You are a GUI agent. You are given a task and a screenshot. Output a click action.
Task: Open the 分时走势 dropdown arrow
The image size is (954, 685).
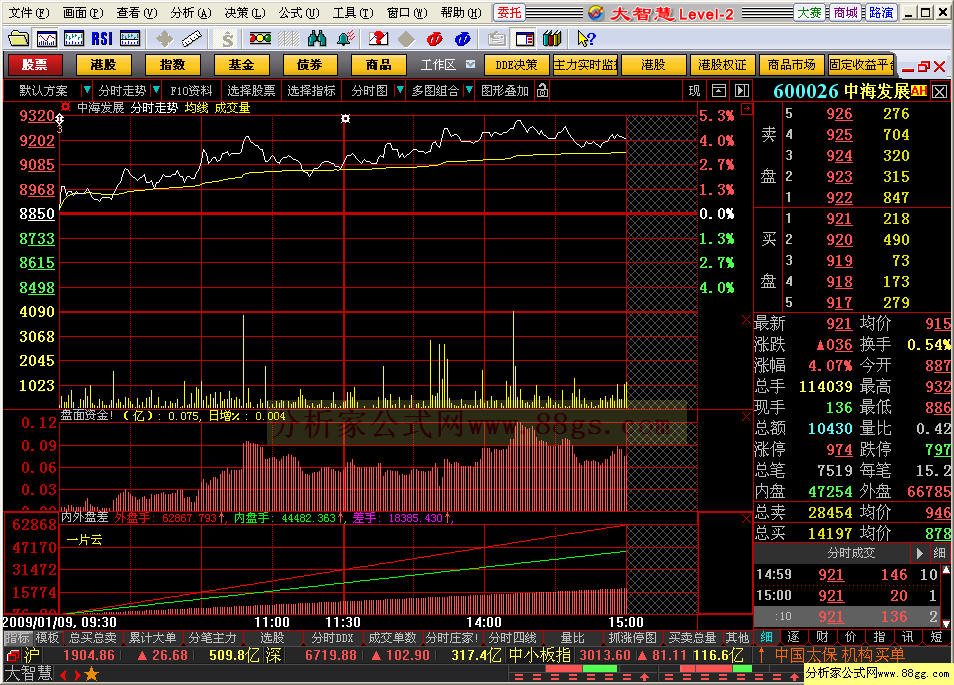coord(156,90)
